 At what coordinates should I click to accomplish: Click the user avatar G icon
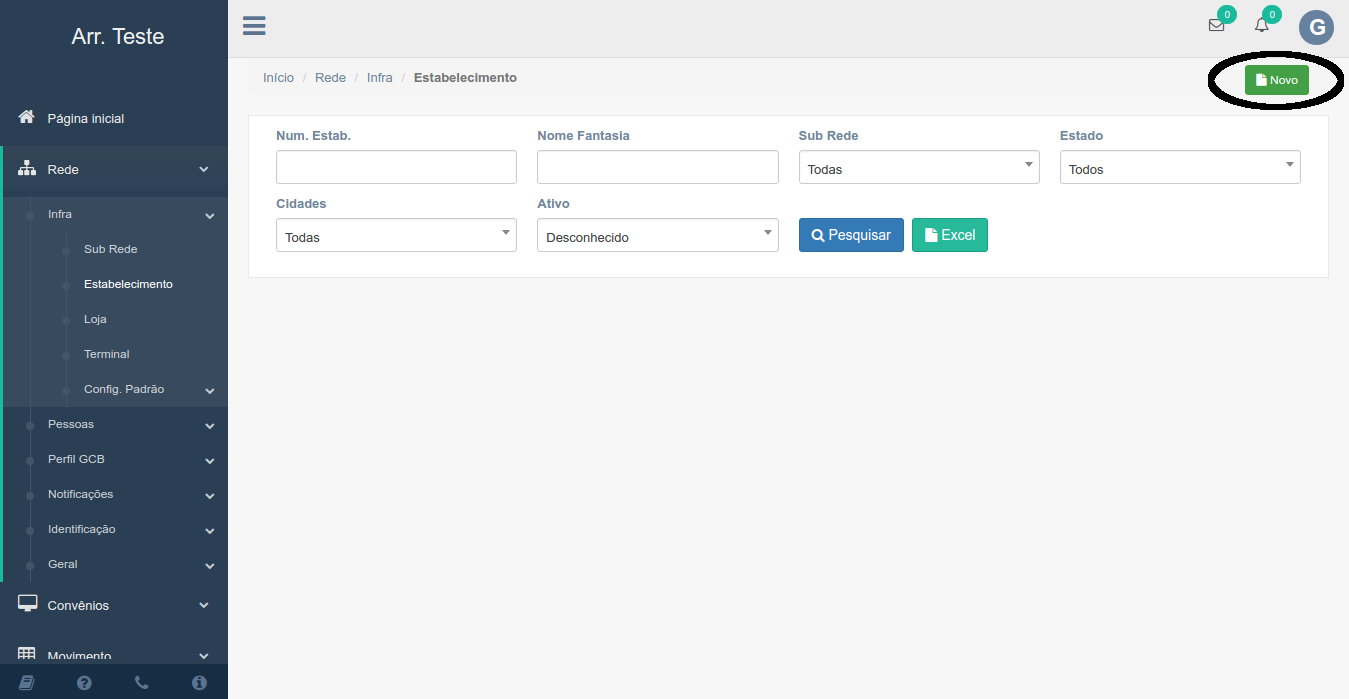coord(1316,27)
